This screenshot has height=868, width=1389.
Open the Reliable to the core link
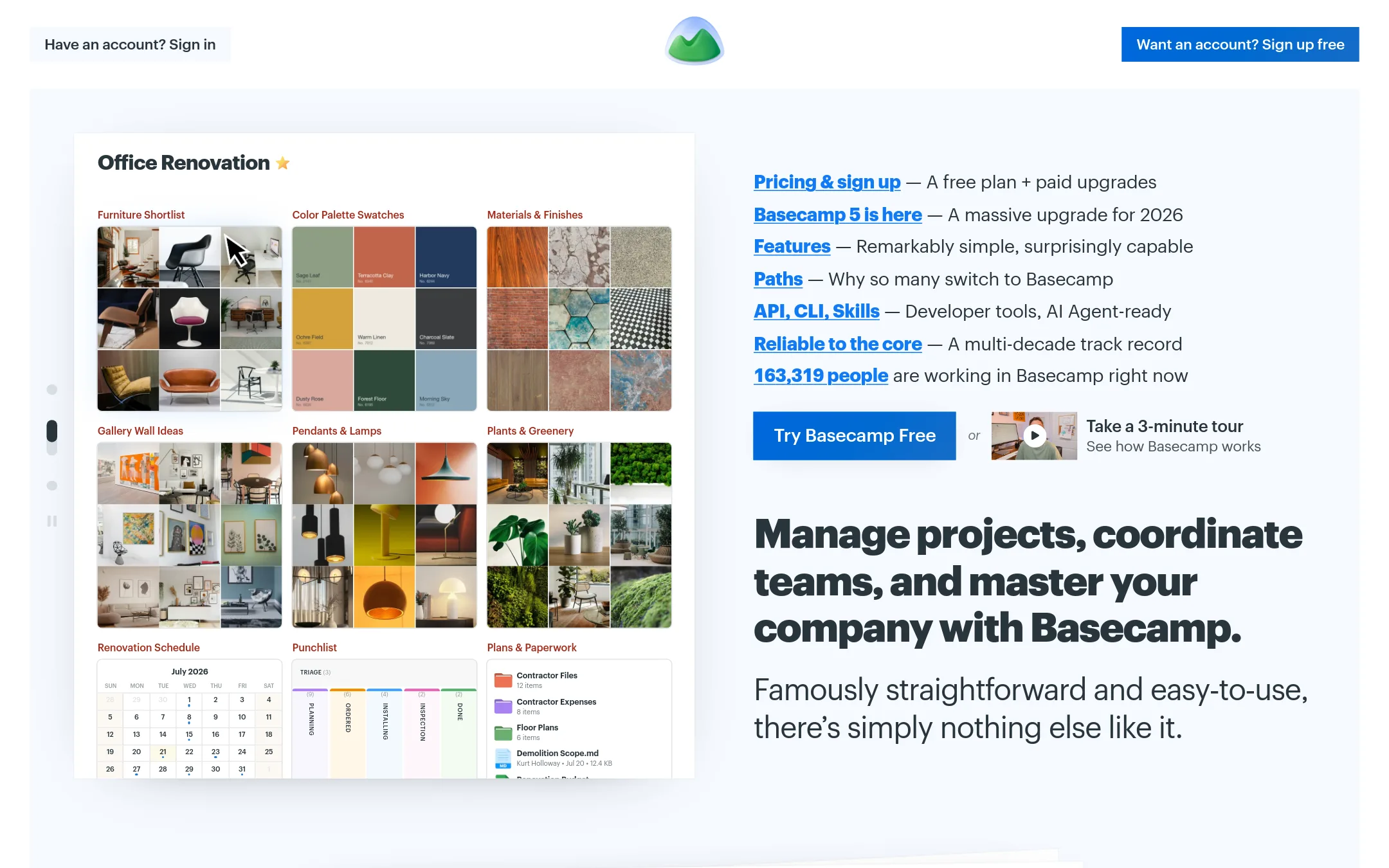837,344
